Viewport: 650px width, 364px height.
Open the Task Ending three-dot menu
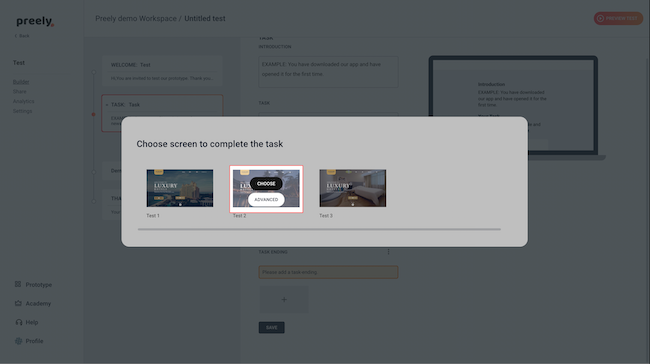pyautogui.click(x=388, y=252)
